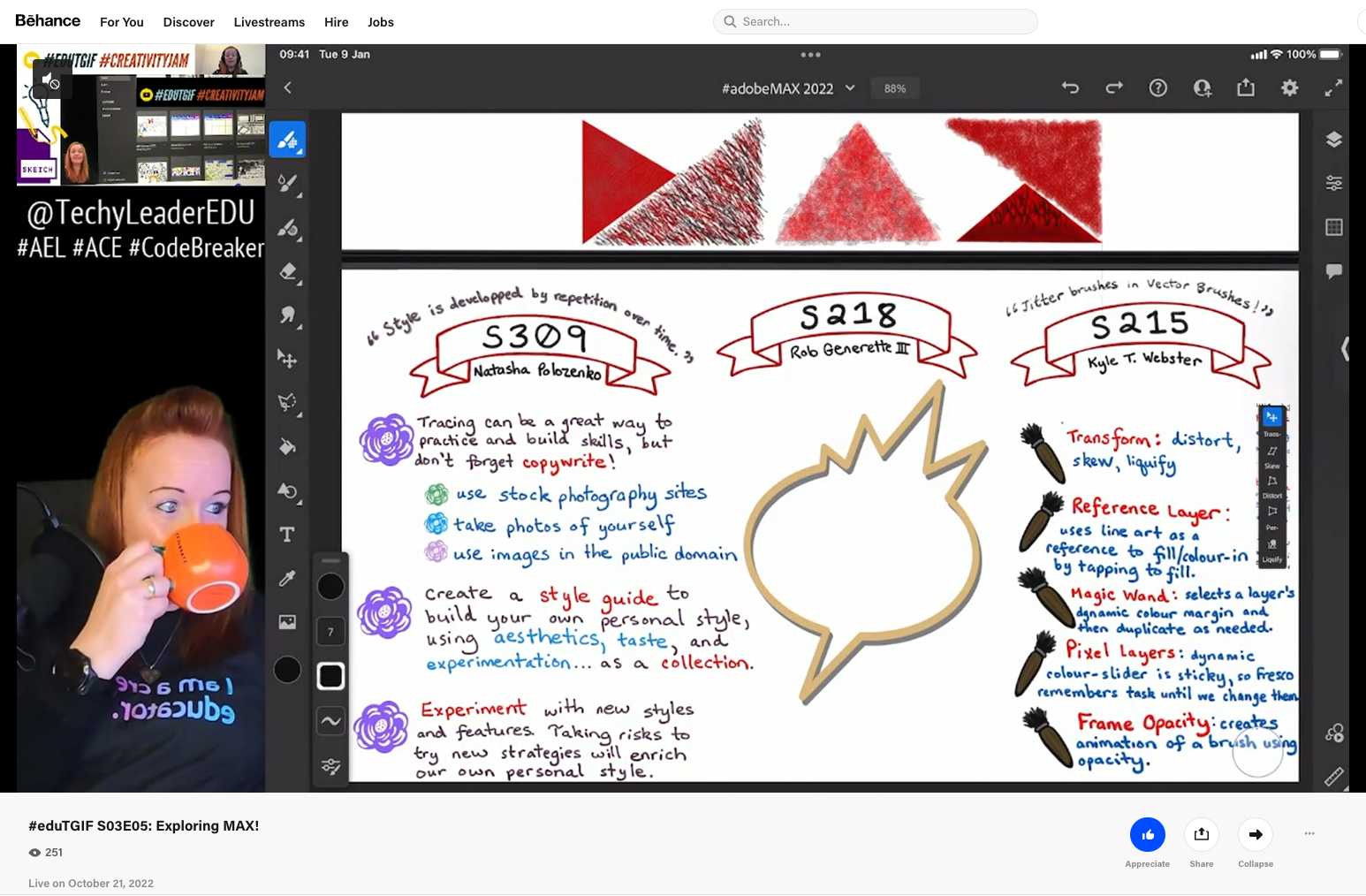Expand the right-edge panel chevron
This screenshot has width=1366, height=896.
click(x=1344, y=349)
